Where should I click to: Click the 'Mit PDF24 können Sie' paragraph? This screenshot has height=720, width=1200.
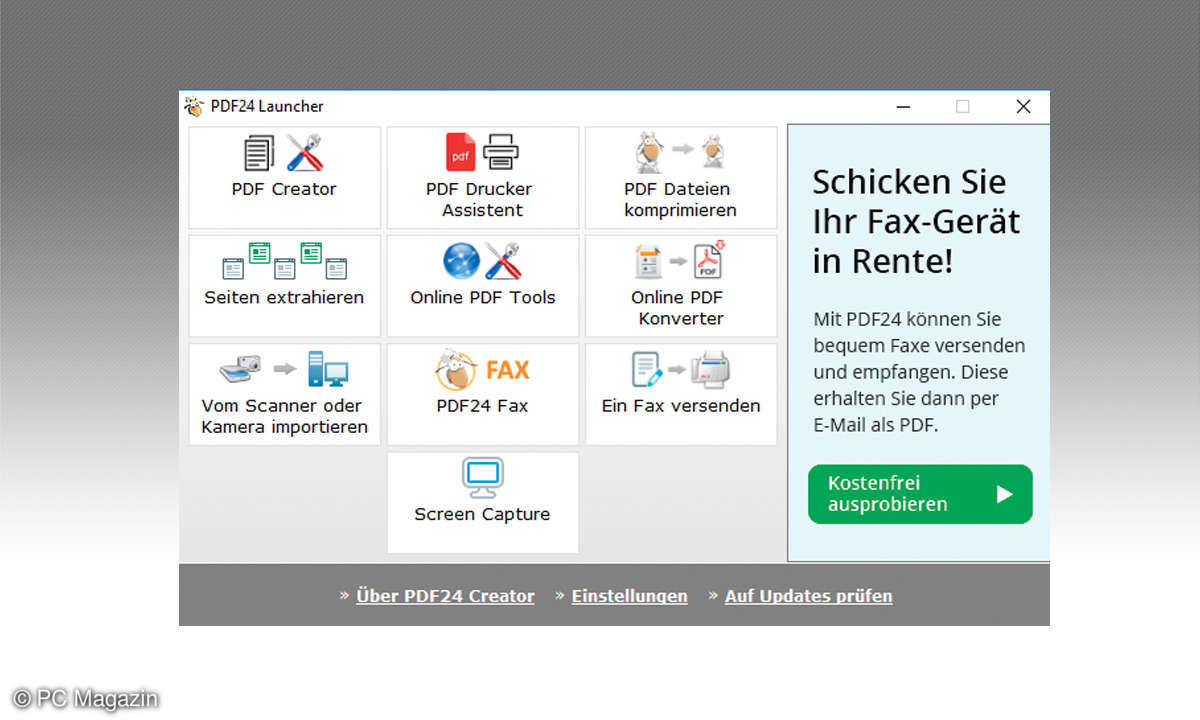click(x=918, y=372)
